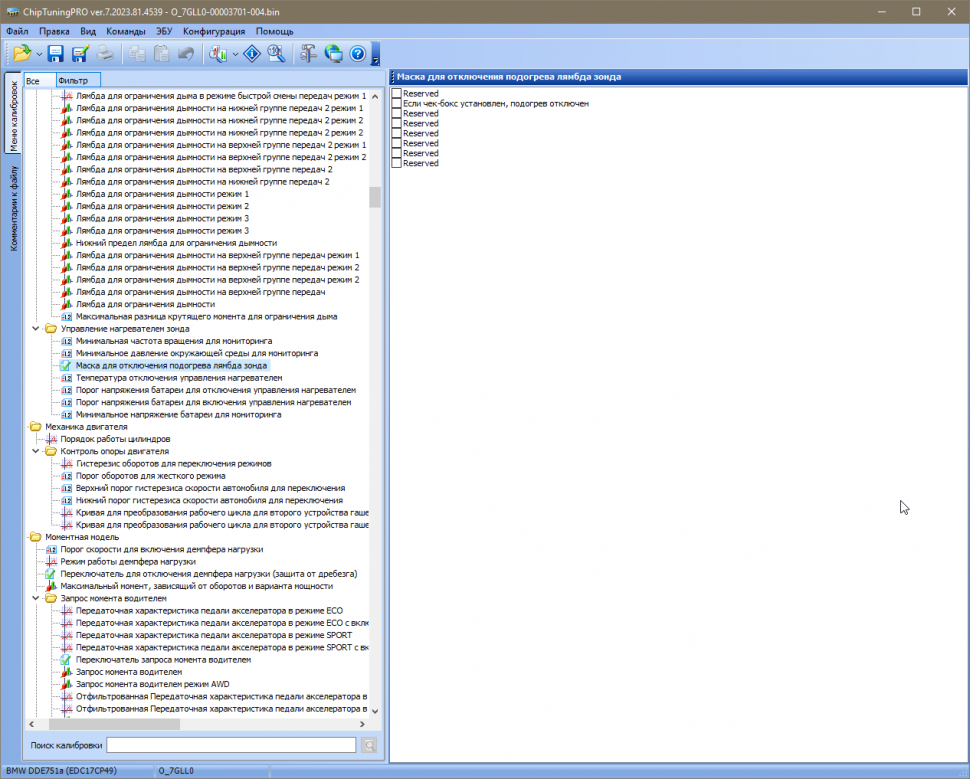The height and width of the screenshot is (779, 970).
Task: Click the blue diamond info icon
Action: pos(252,54)
